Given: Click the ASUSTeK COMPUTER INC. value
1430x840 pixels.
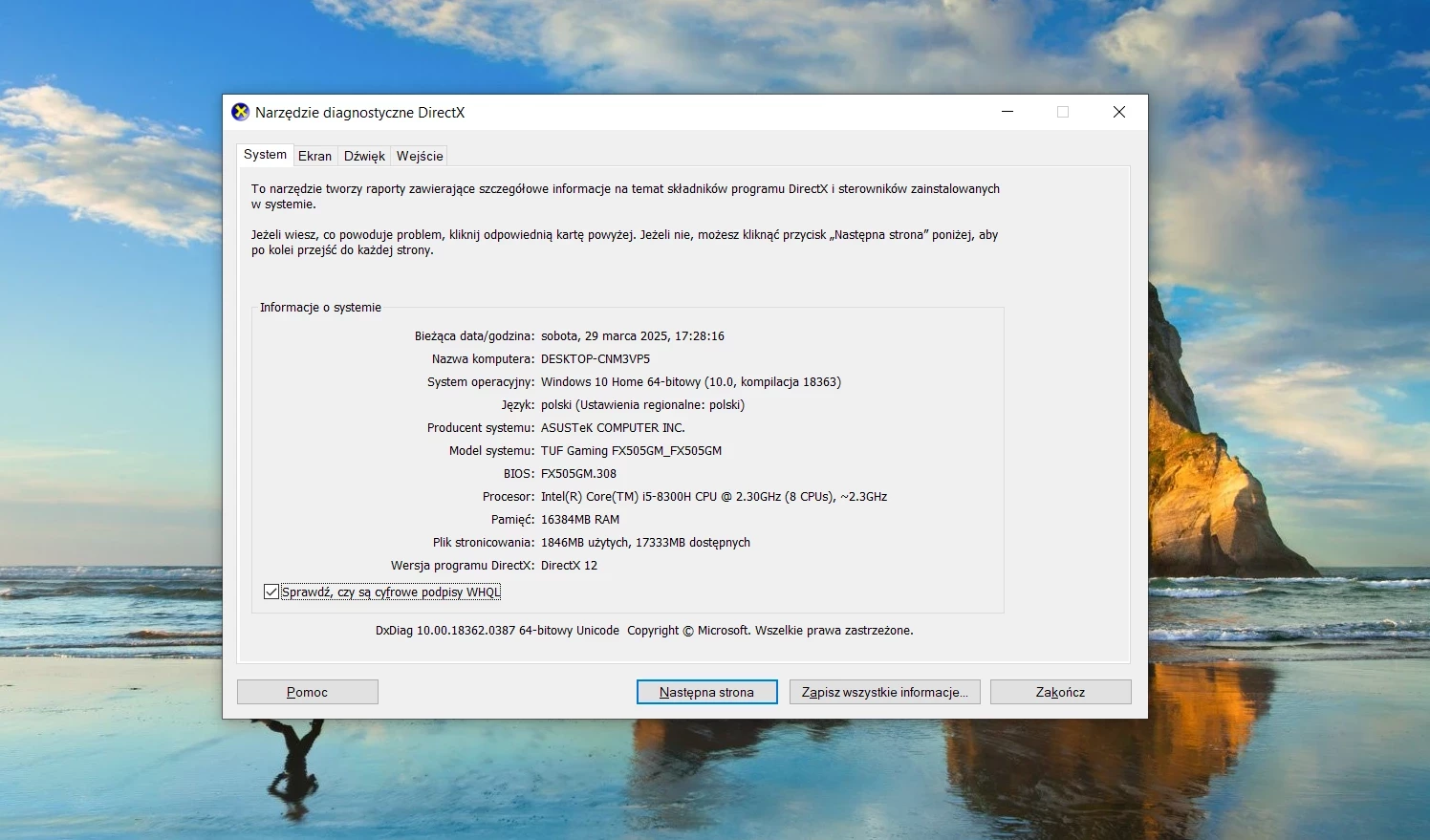Looking at the screenshot, I should click(x=613, y=428).
